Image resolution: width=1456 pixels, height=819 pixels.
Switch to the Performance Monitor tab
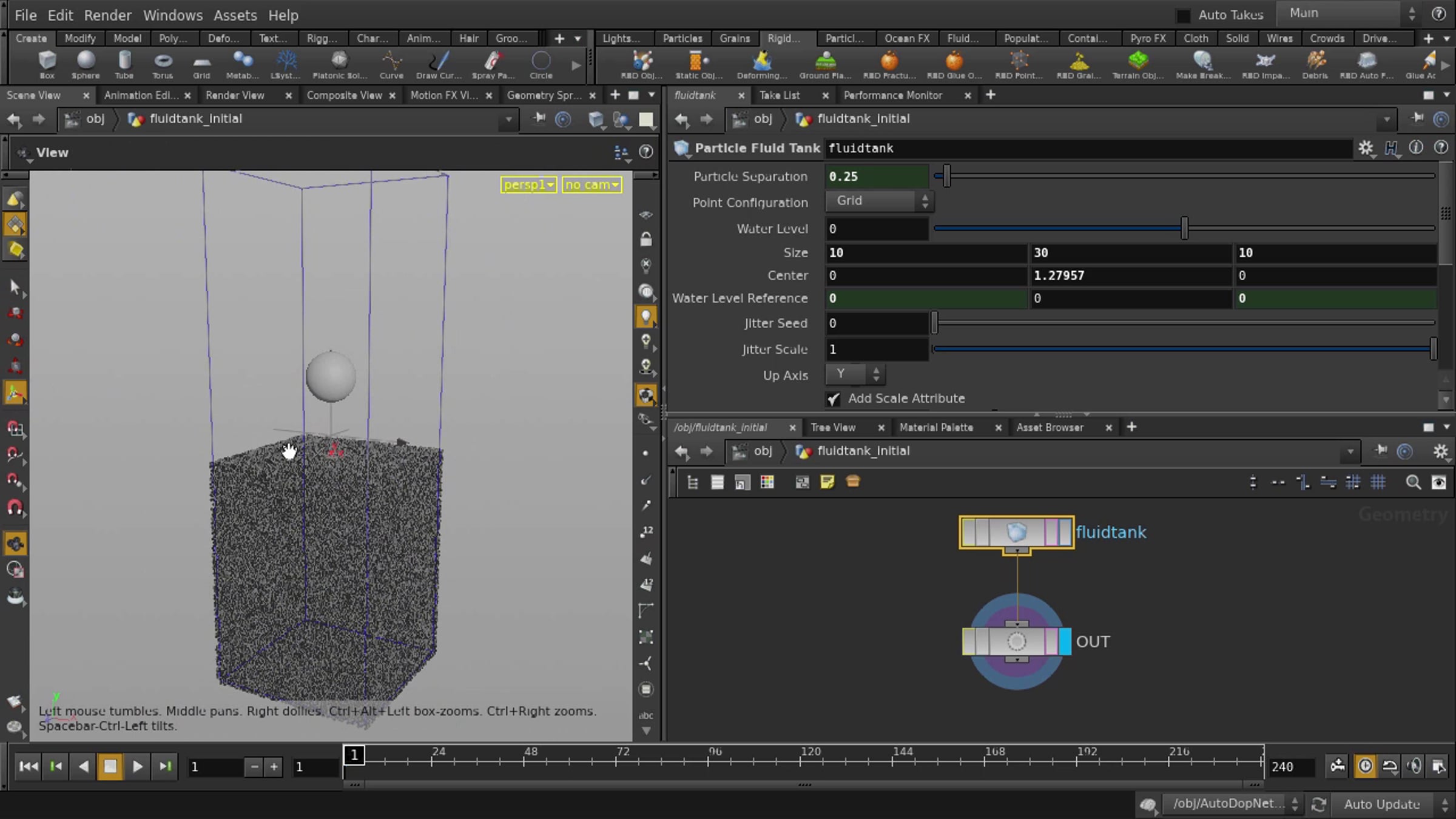(x=893, y=95)
